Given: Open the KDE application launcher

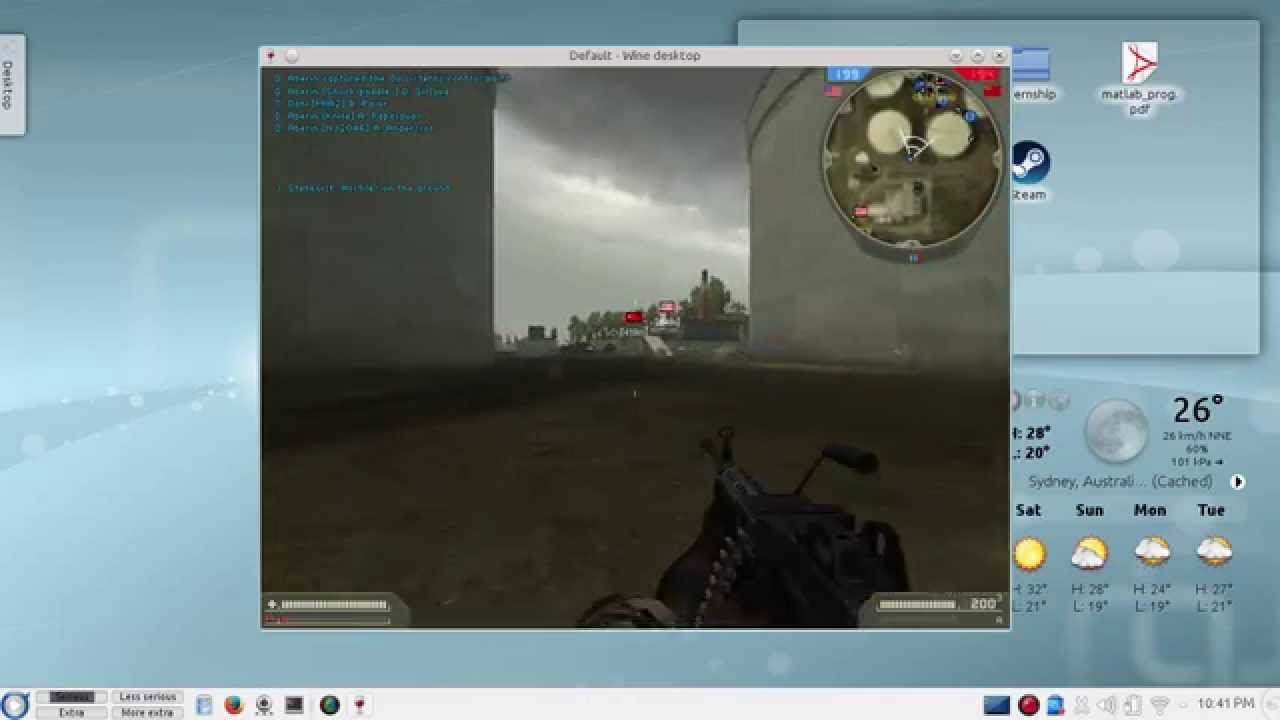Looking at the screenshot, I should [x=13, y=705].
